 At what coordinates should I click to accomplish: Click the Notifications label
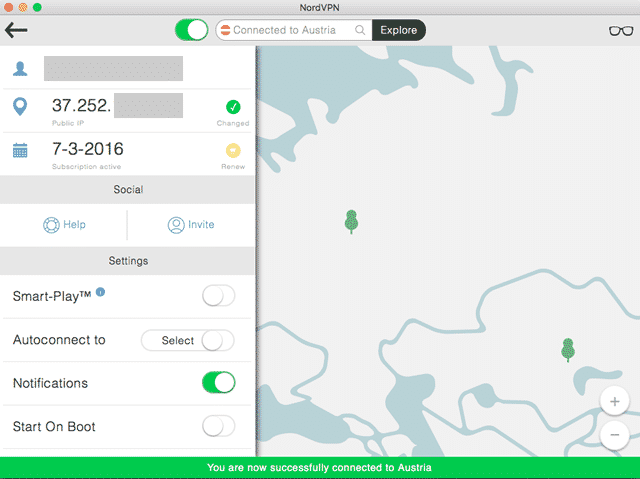click(x=50, y=383)
